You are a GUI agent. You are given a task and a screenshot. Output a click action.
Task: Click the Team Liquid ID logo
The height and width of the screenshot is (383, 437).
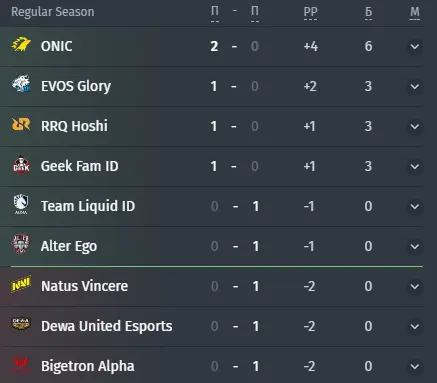(x=21, y=204)
